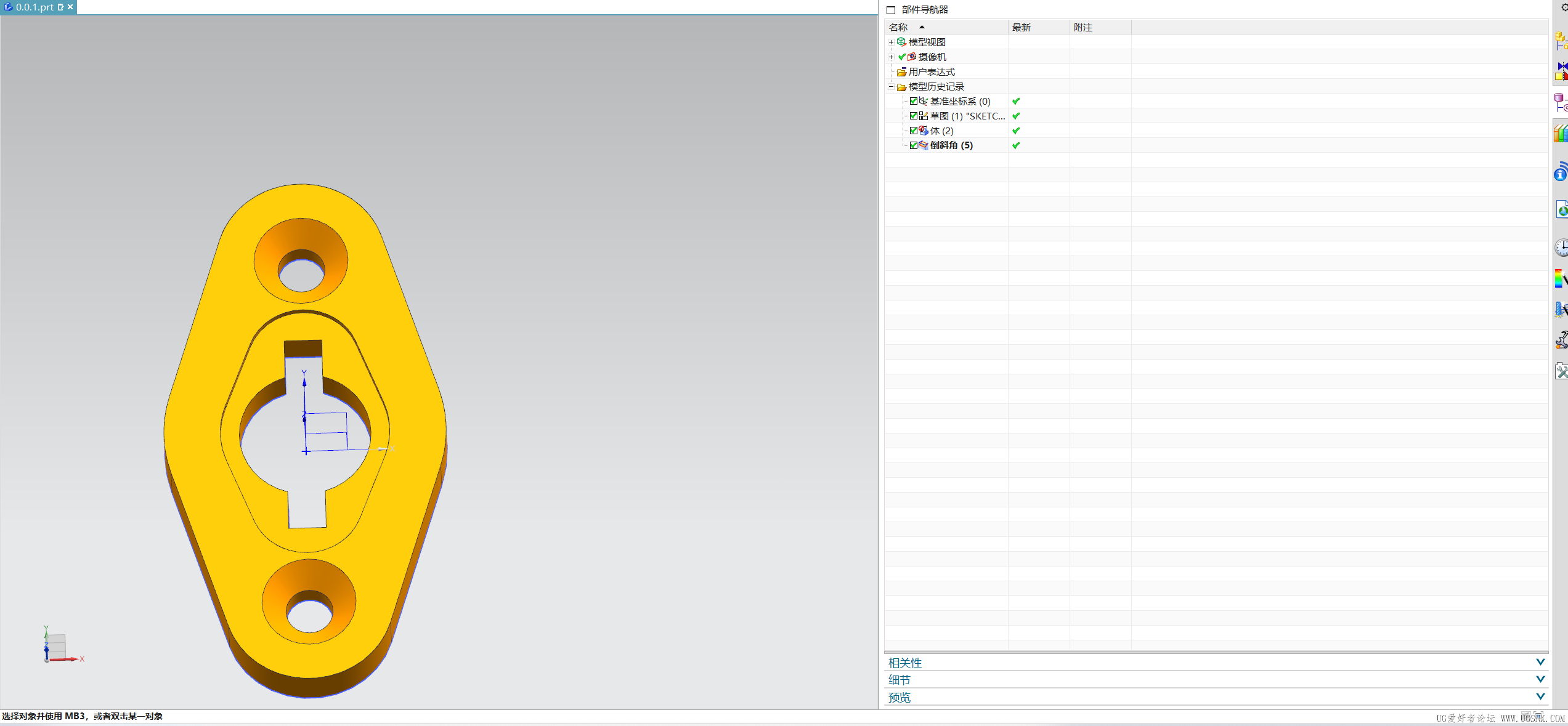Click the 基准坐标系 (0) datum icon
The image size is (1568, 726).
click(x=924, y=101)
